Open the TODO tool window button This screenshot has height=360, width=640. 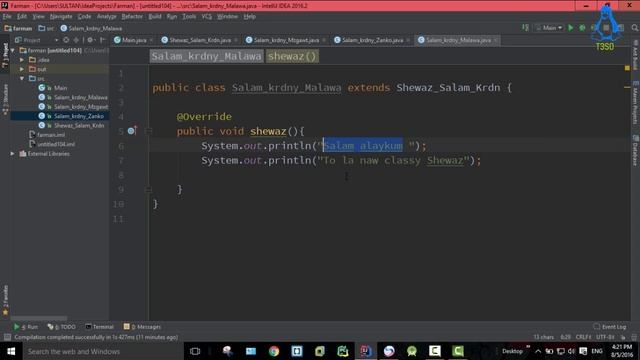[x=62, y=327]
